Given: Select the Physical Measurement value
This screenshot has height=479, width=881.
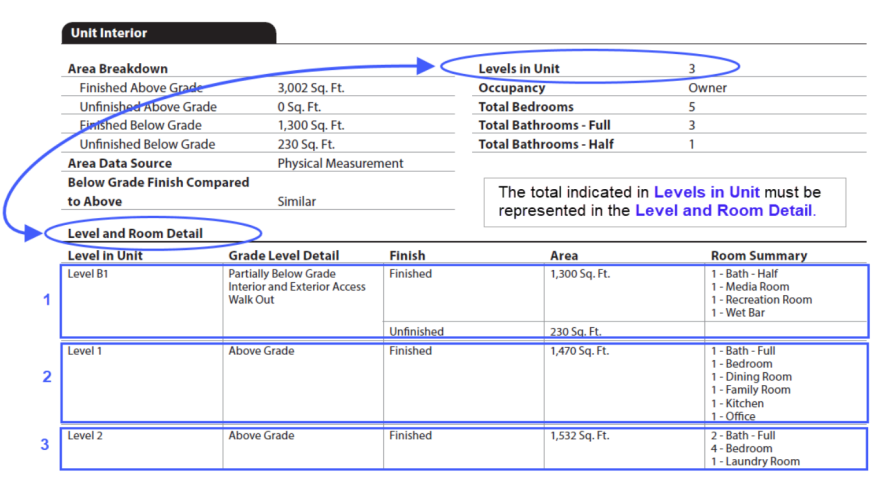Looking at the screenshot, I should [340, 163].
